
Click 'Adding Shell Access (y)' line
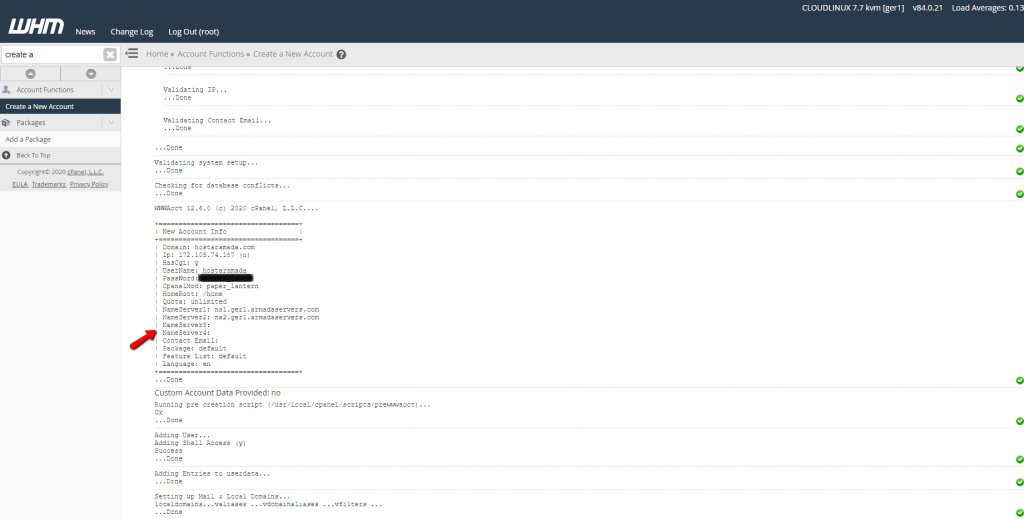[200, 443]
